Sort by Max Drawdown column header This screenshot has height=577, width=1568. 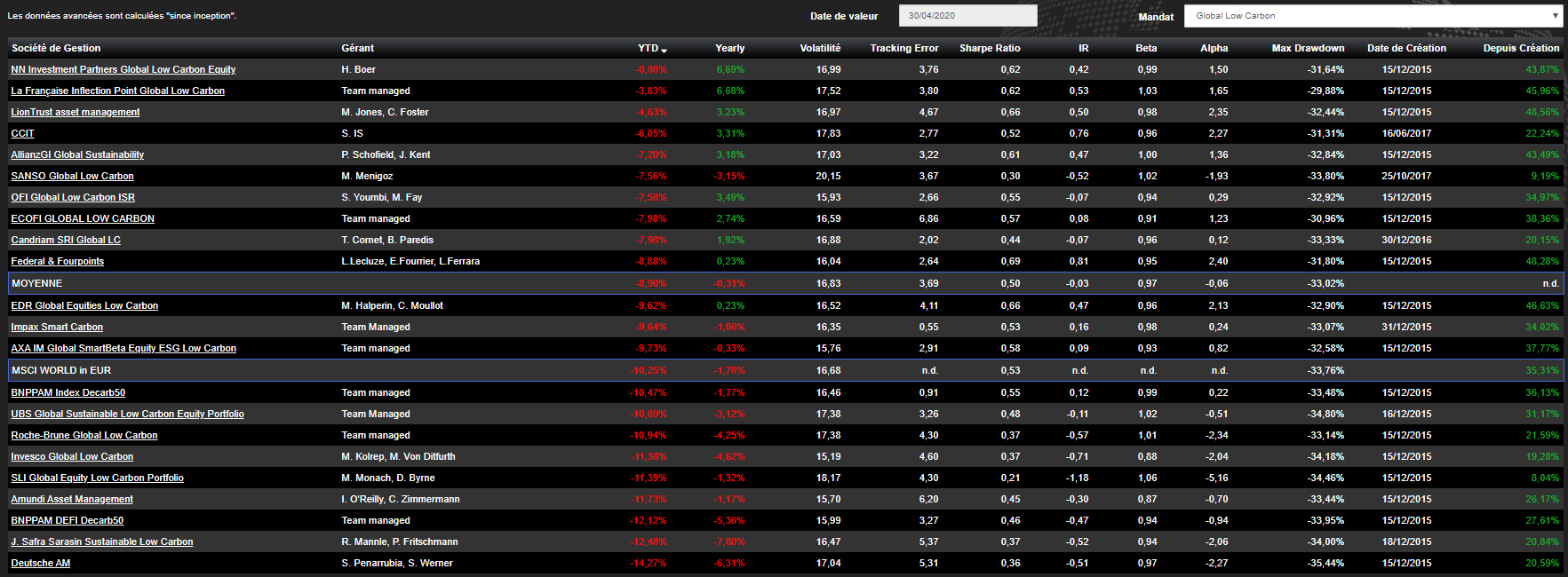1308,48
